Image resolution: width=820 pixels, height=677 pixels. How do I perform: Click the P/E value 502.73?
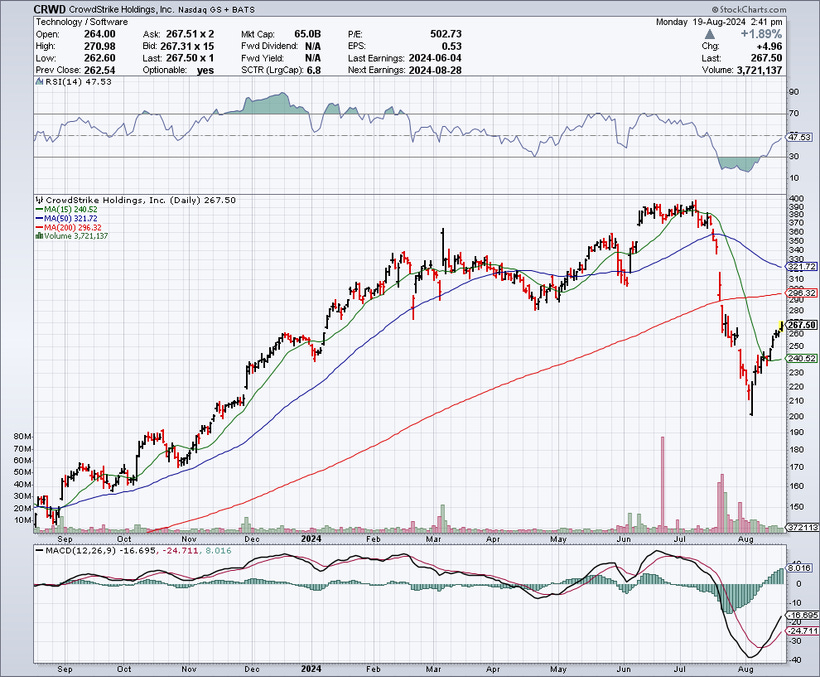point(446,34)
